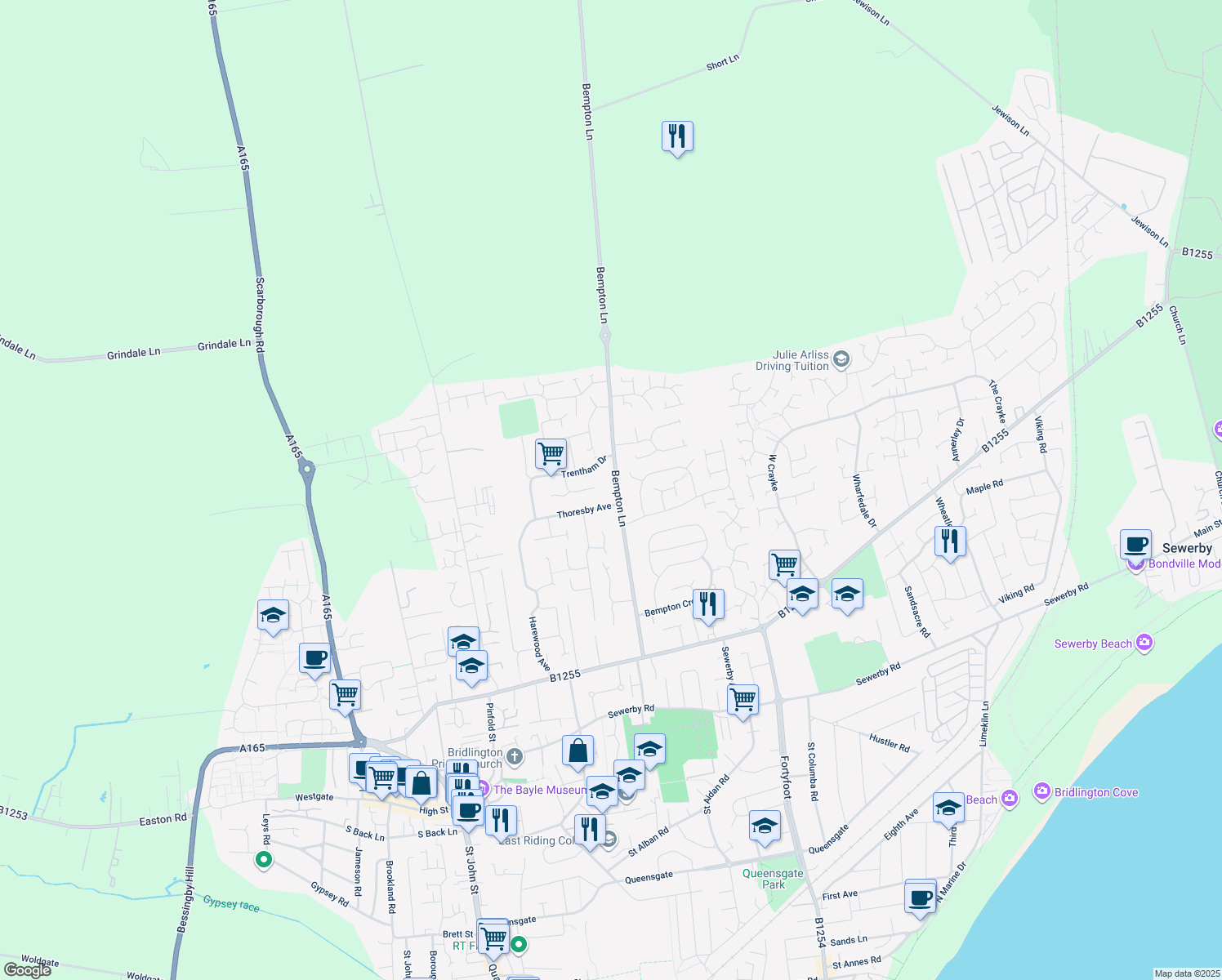Click the green park dot near Gypsey Race

[263, 860]
